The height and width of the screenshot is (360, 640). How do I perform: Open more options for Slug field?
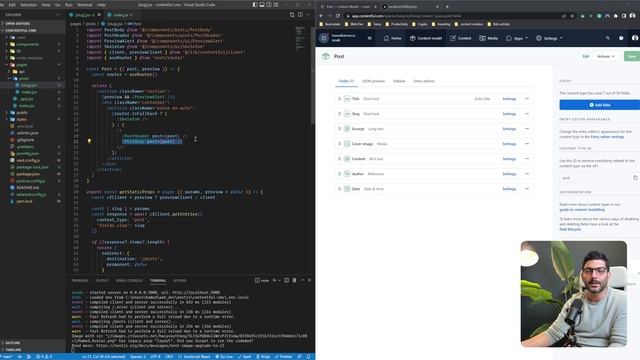click(527, 114)
